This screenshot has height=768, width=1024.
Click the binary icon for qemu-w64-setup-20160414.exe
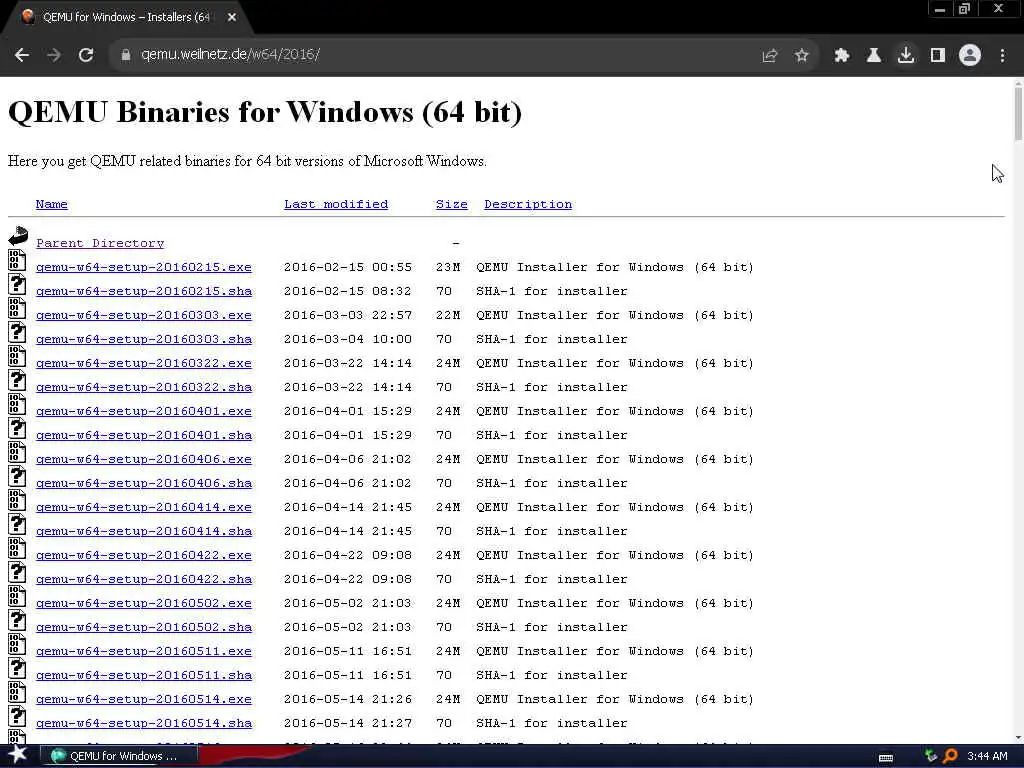(17, 500)
